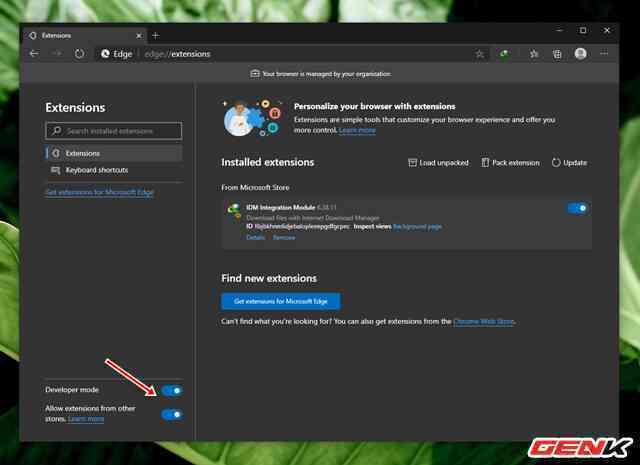Click the Search installed extensions field
This screenshot has width=640, height=465.
coord(114,131)
